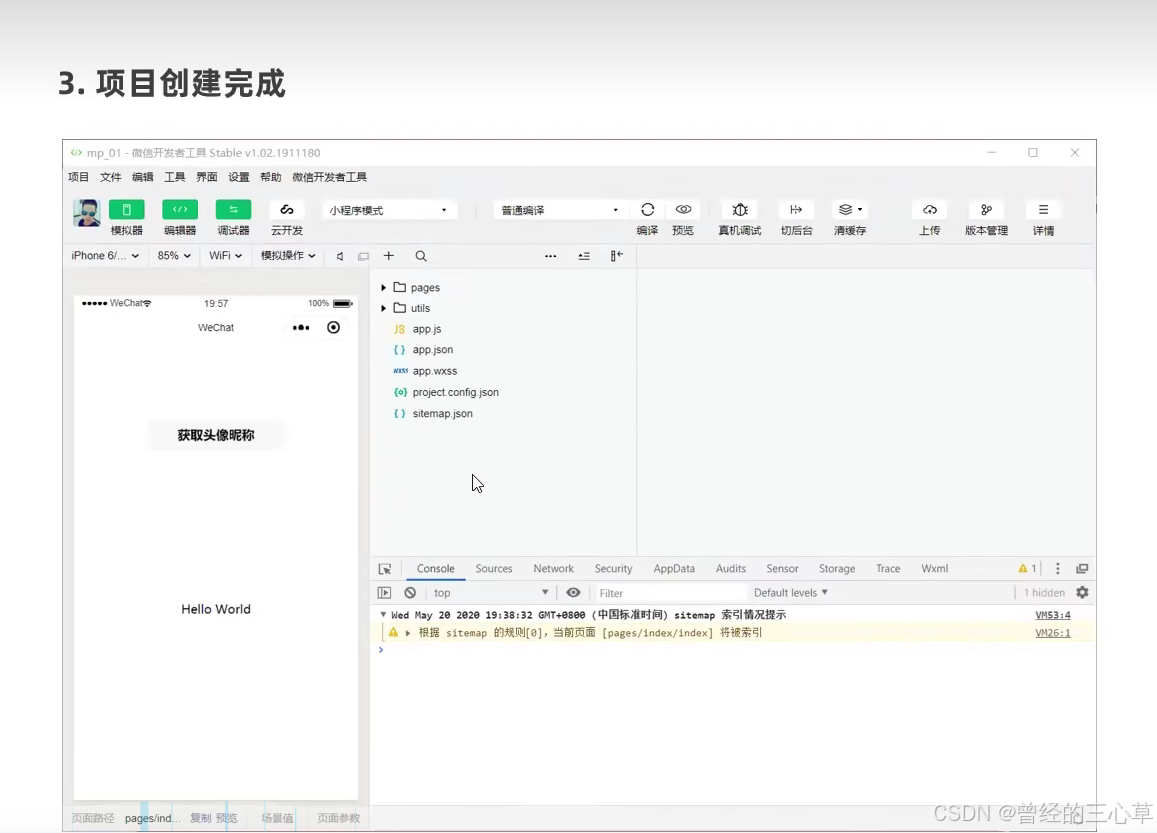Expand the pages folder
1157x833 pixels.
tap(384, 288)
